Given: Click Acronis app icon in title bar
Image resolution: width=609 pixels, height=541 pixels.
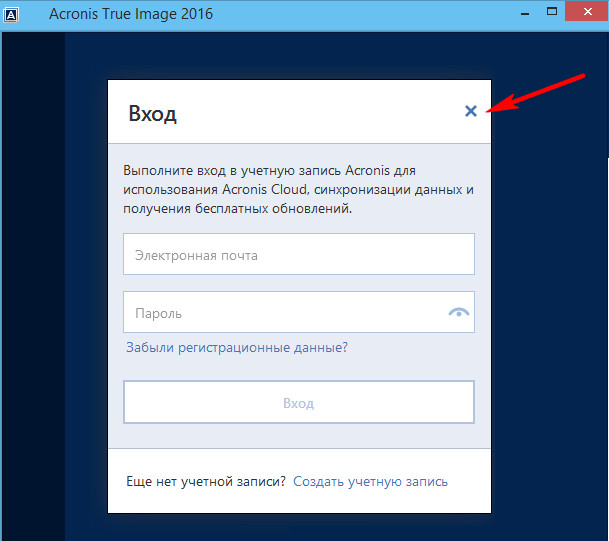Looking at the screenshot, I should click(11, 15).
